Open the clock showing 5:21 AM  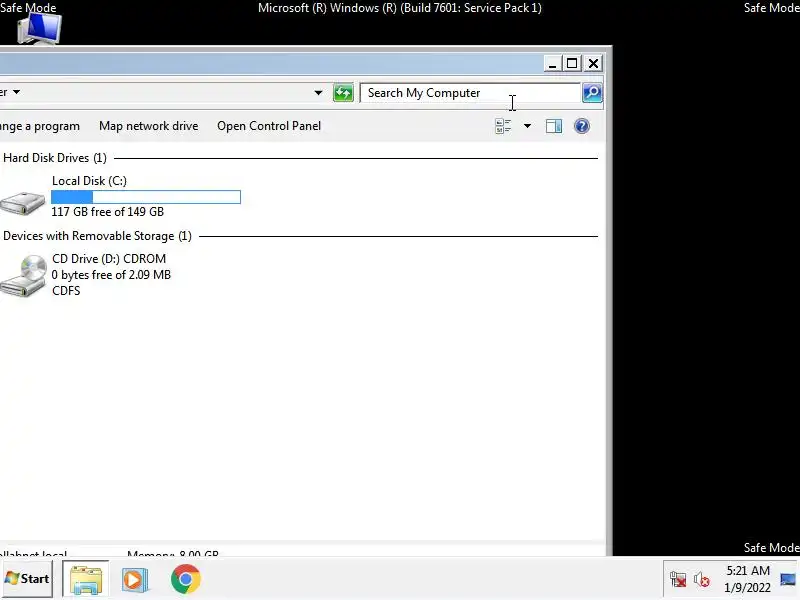coord(748,579)
